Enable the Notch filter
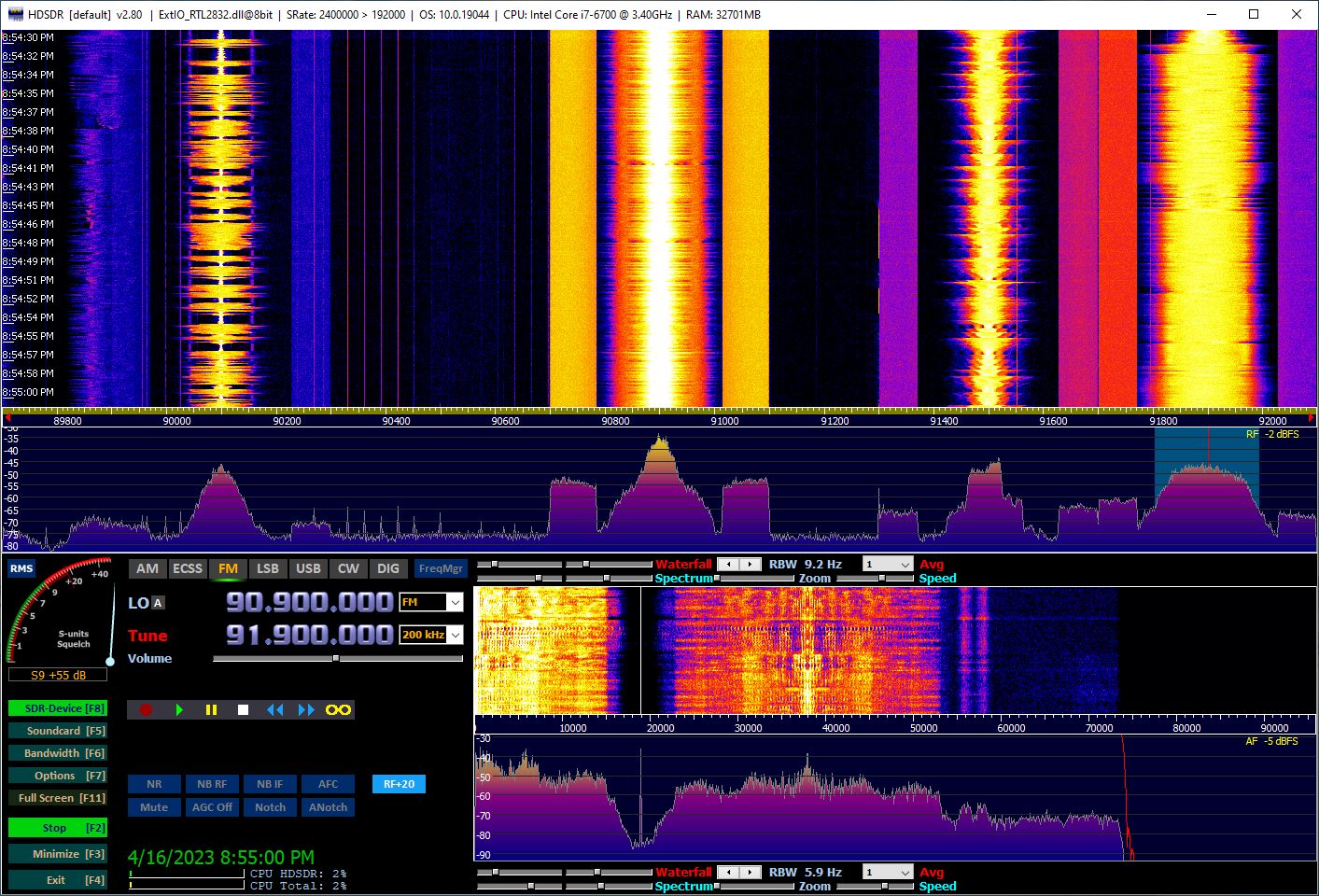The height and width of the screenshot is (896, 1319). point(270,807)
